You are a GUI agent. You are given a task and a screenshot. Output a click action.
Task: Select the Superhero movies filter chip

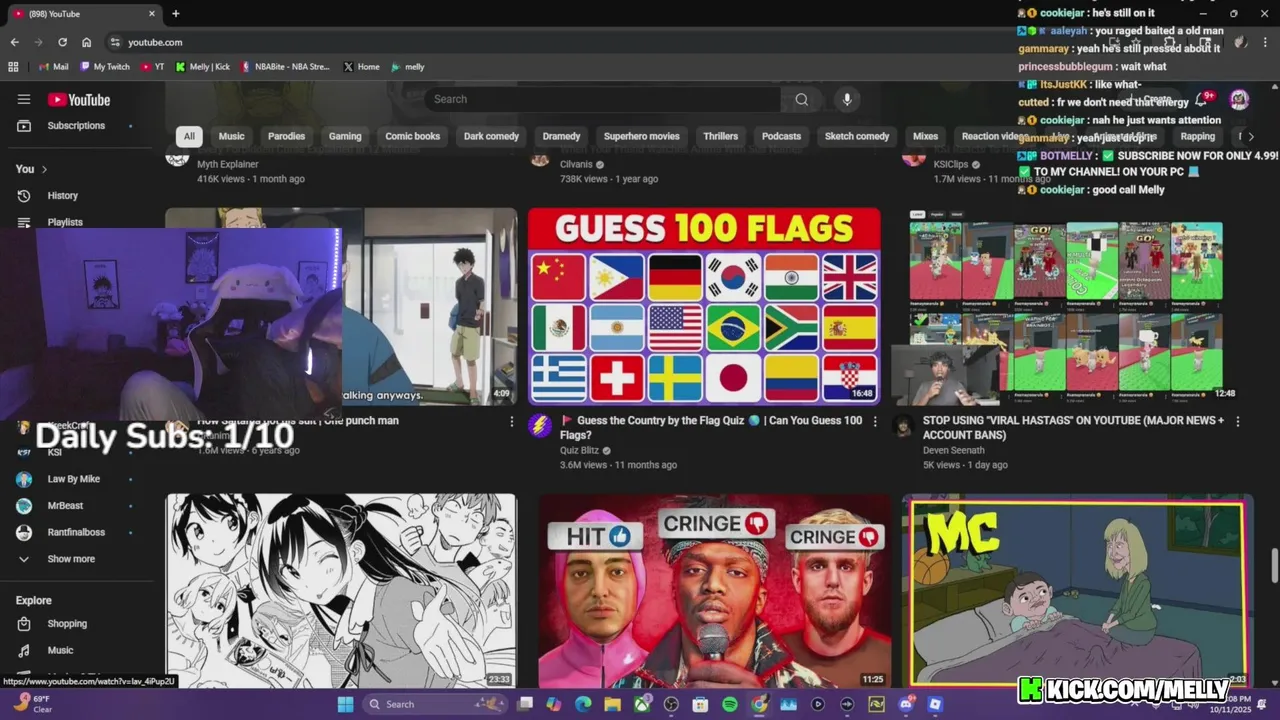(641, 136)
